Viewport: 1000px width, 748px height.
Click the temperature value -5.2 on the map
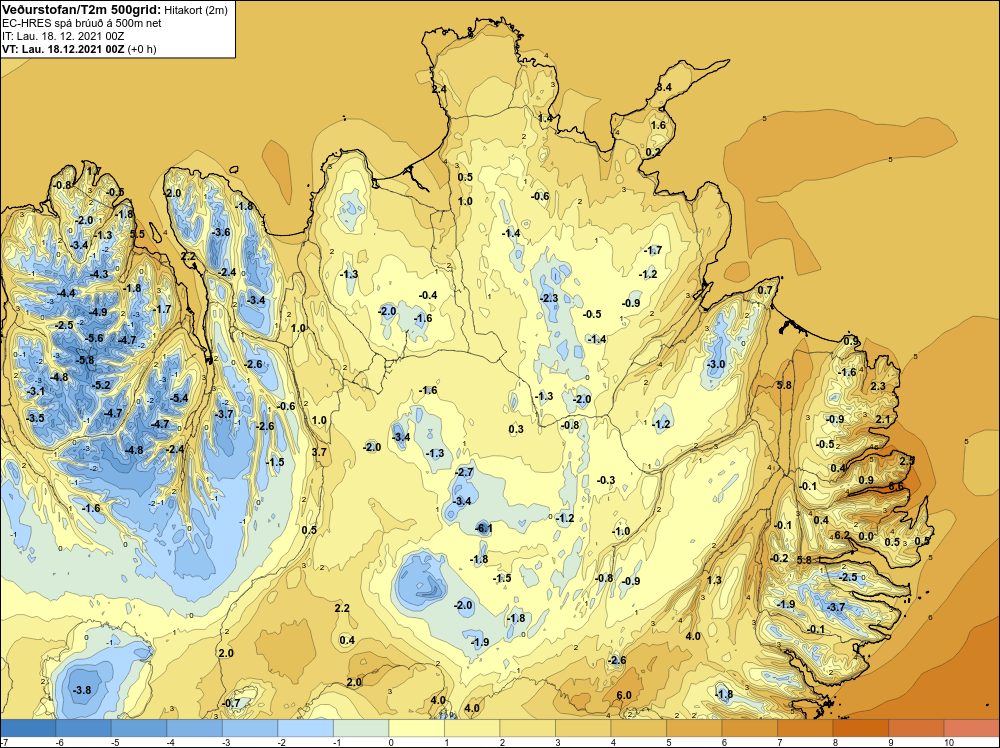101,385
